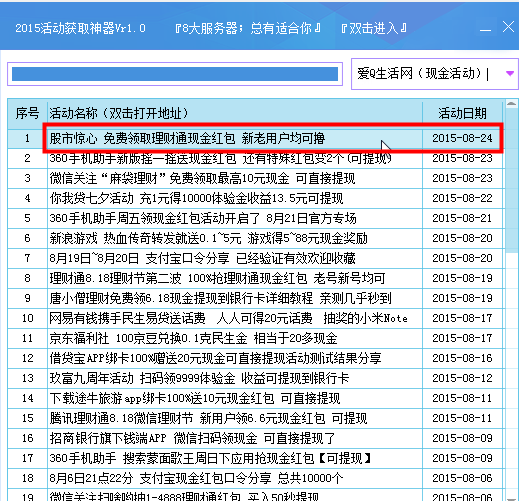Click title text 『8大服务器：总有适合你』
The height and width of the screenshot is (501, 519).
click(x=248, y=28)
